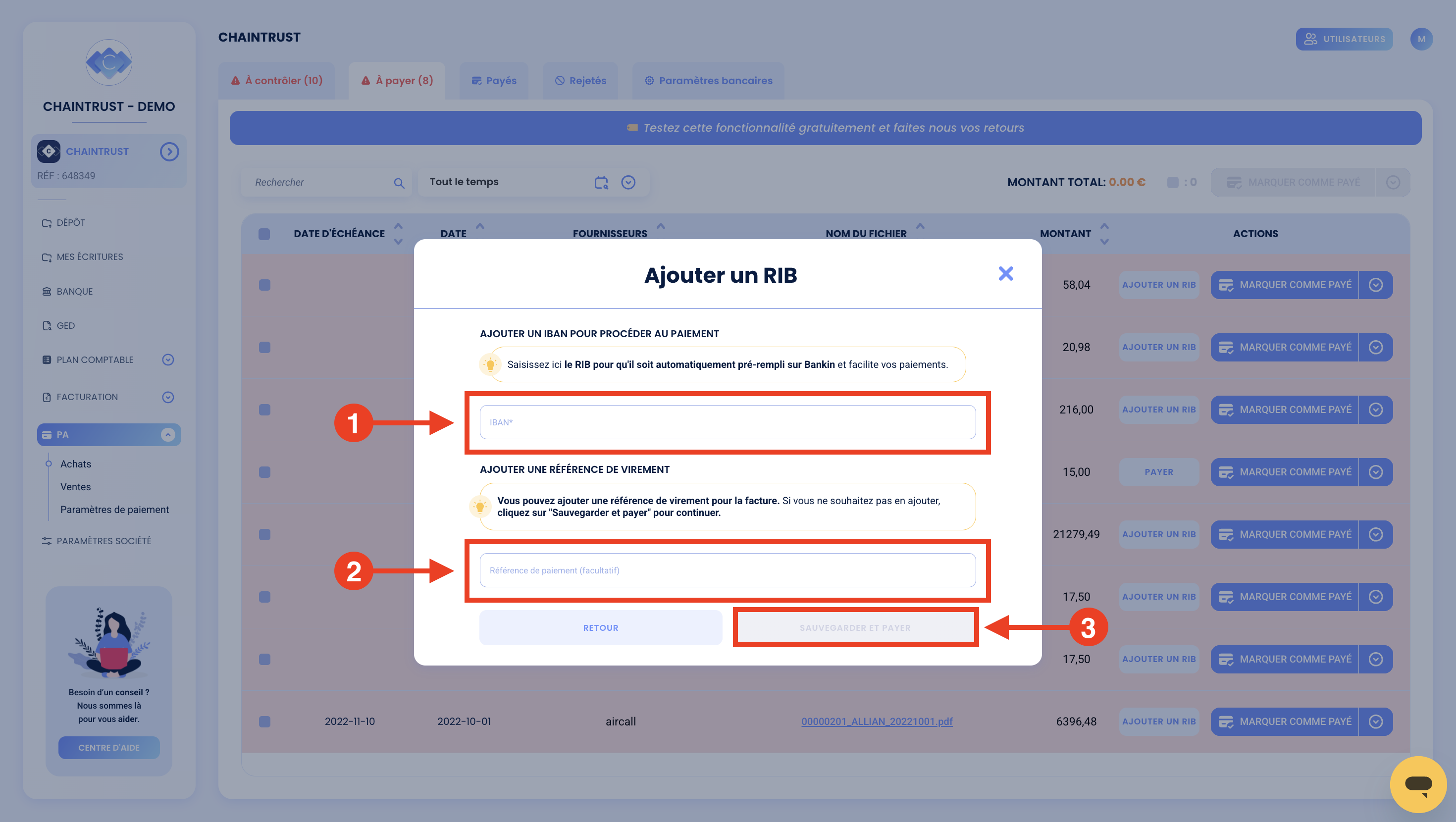
Task: Open PARAMÈTRES SOCIÉTÉ
Action: pos(97,541)
